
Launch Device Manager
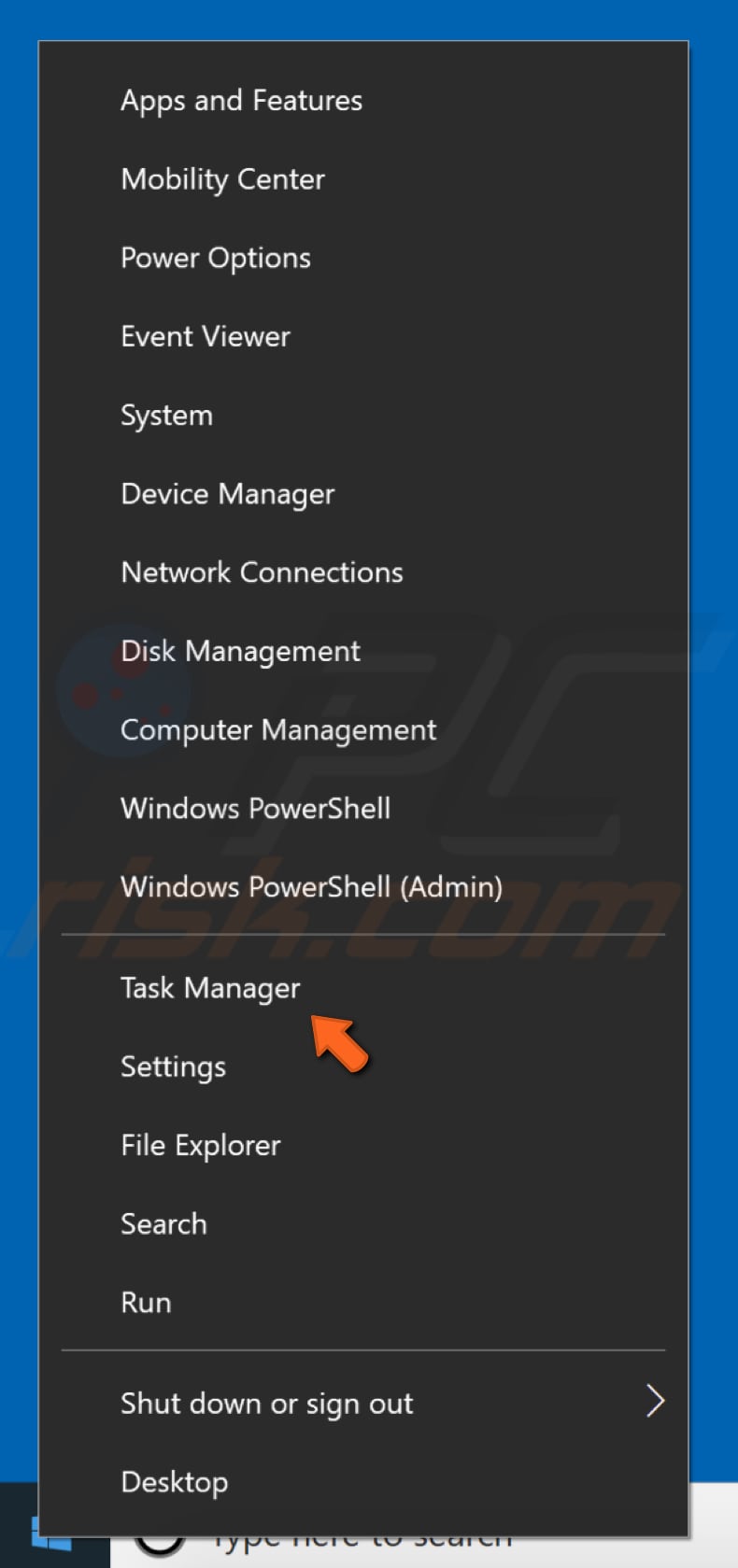pyautogui.click(x=227, y=494)
